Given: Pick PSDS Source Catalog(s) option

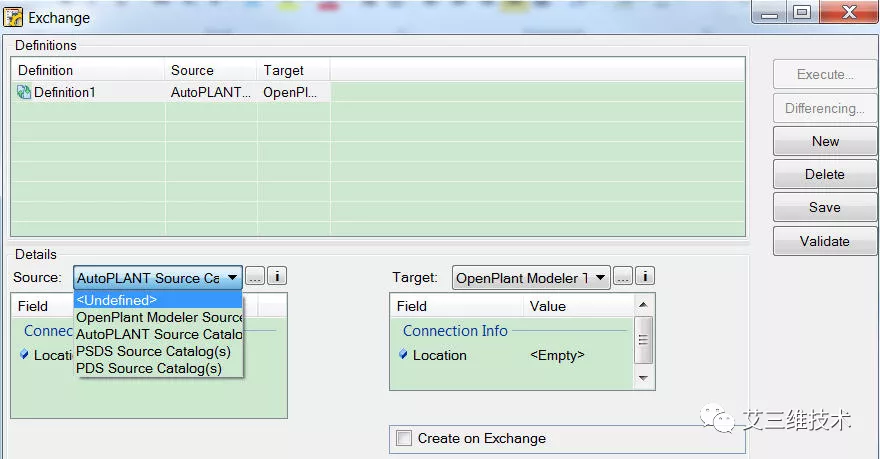Looking at the screenshot, I should pyautogui.click(x=153, y=351).
